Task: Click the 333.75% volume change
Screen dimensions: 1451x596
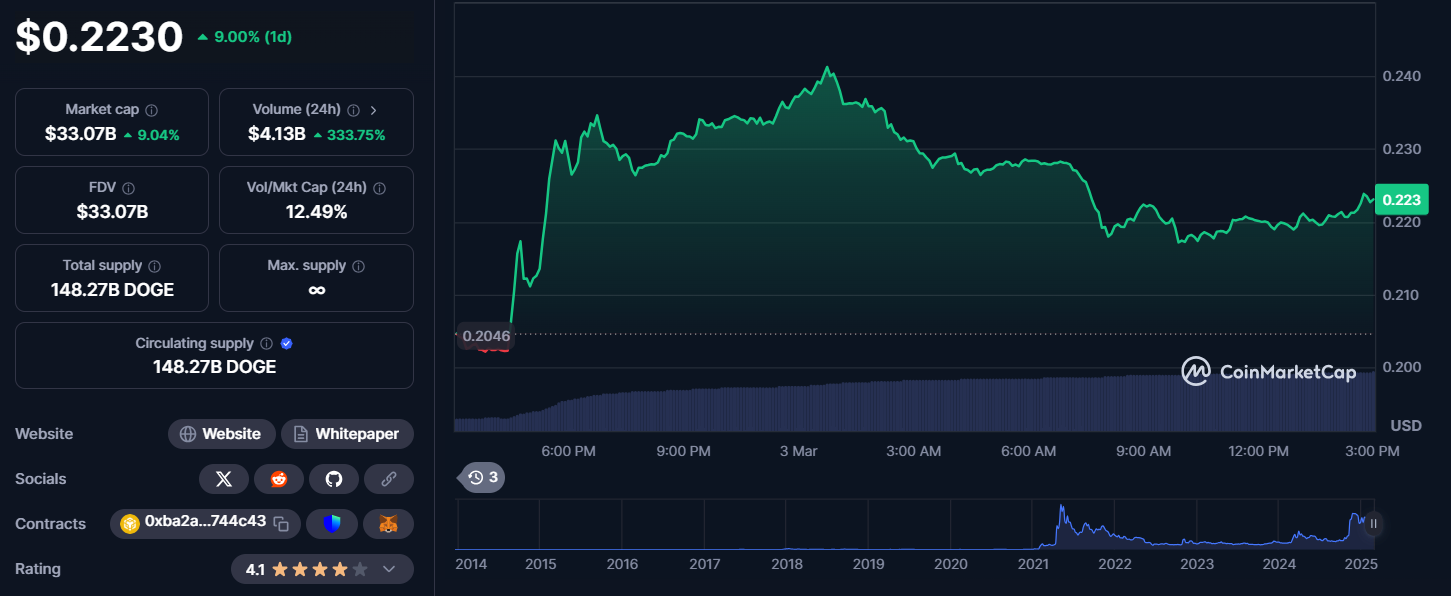Action: tap(349, 135)
